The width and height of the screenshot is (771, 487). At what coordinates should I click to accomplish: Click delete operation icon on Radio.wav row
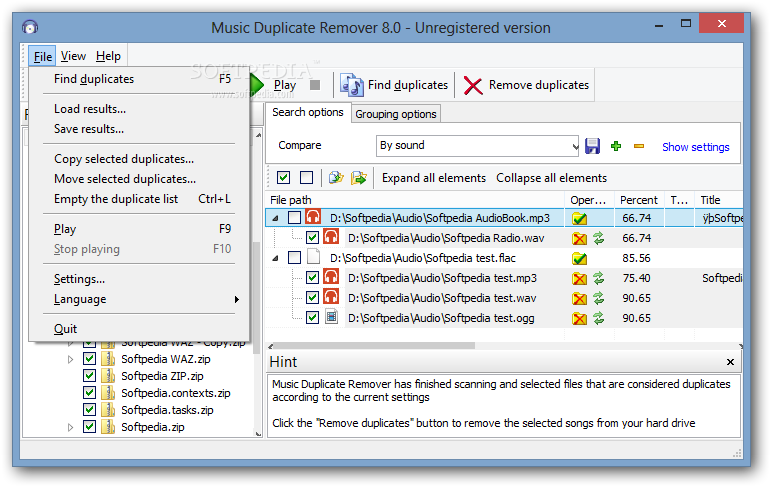(580, 239)
